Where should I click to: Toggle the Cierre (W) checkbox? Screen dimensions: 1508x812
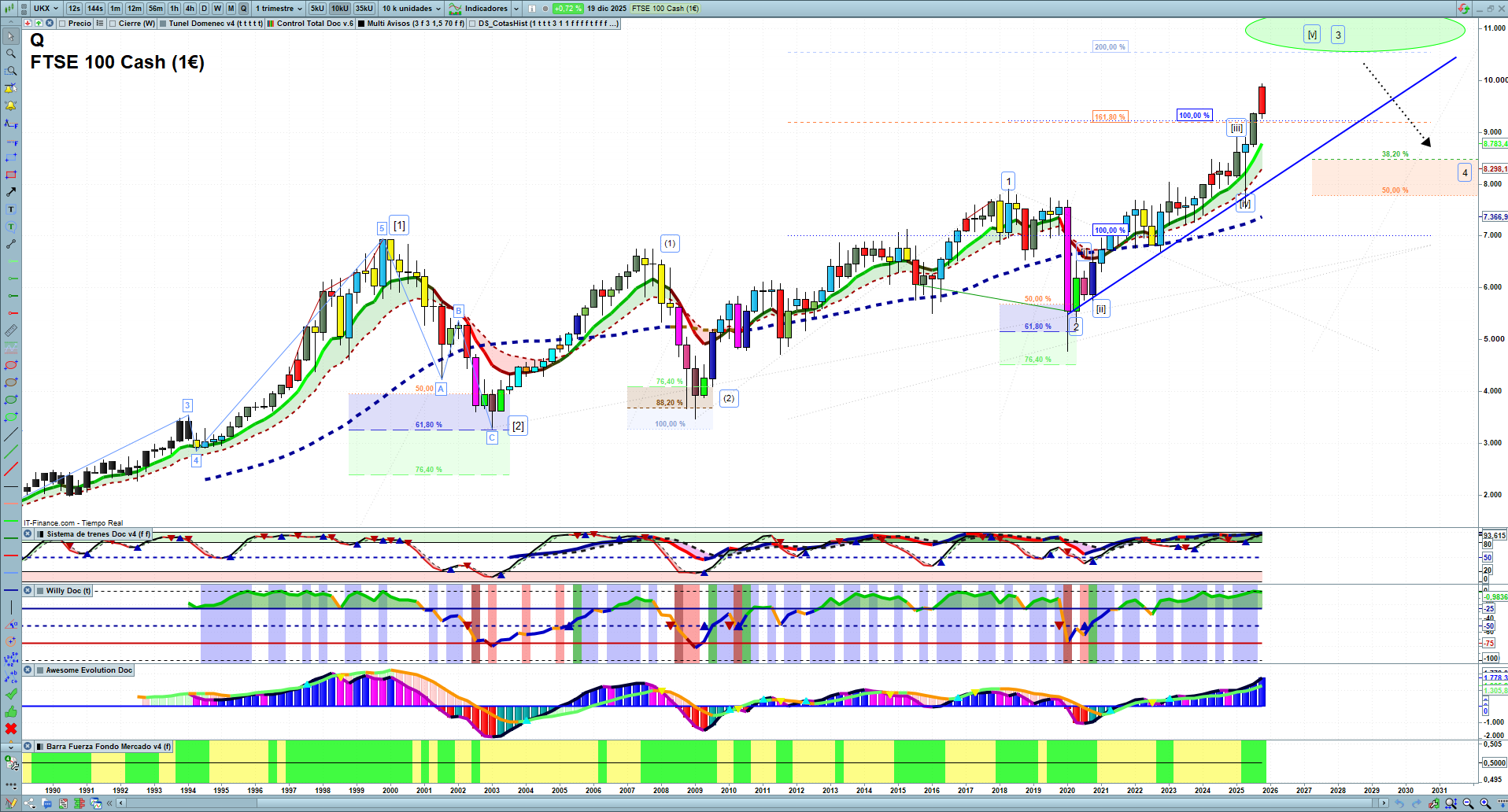coord(113,24)
